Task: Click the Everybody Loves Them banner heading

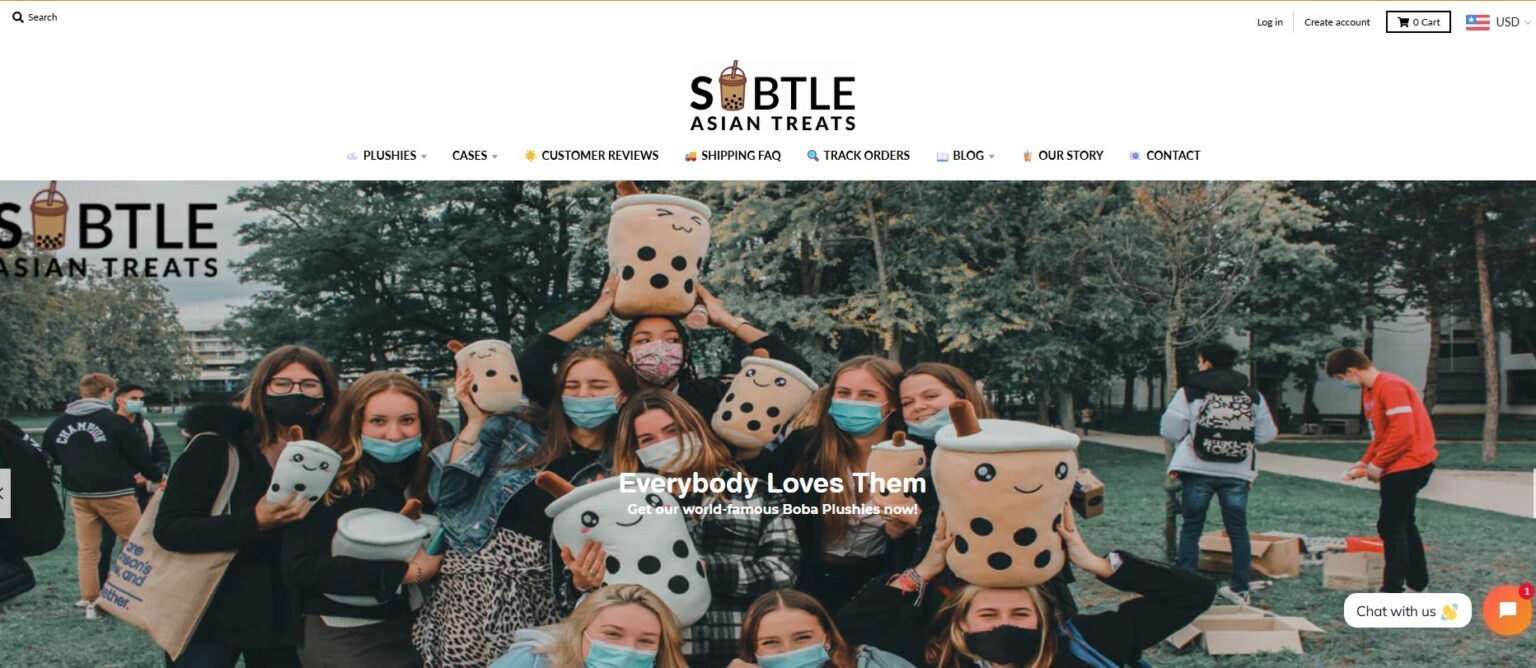Action: [x=772, y=484]
